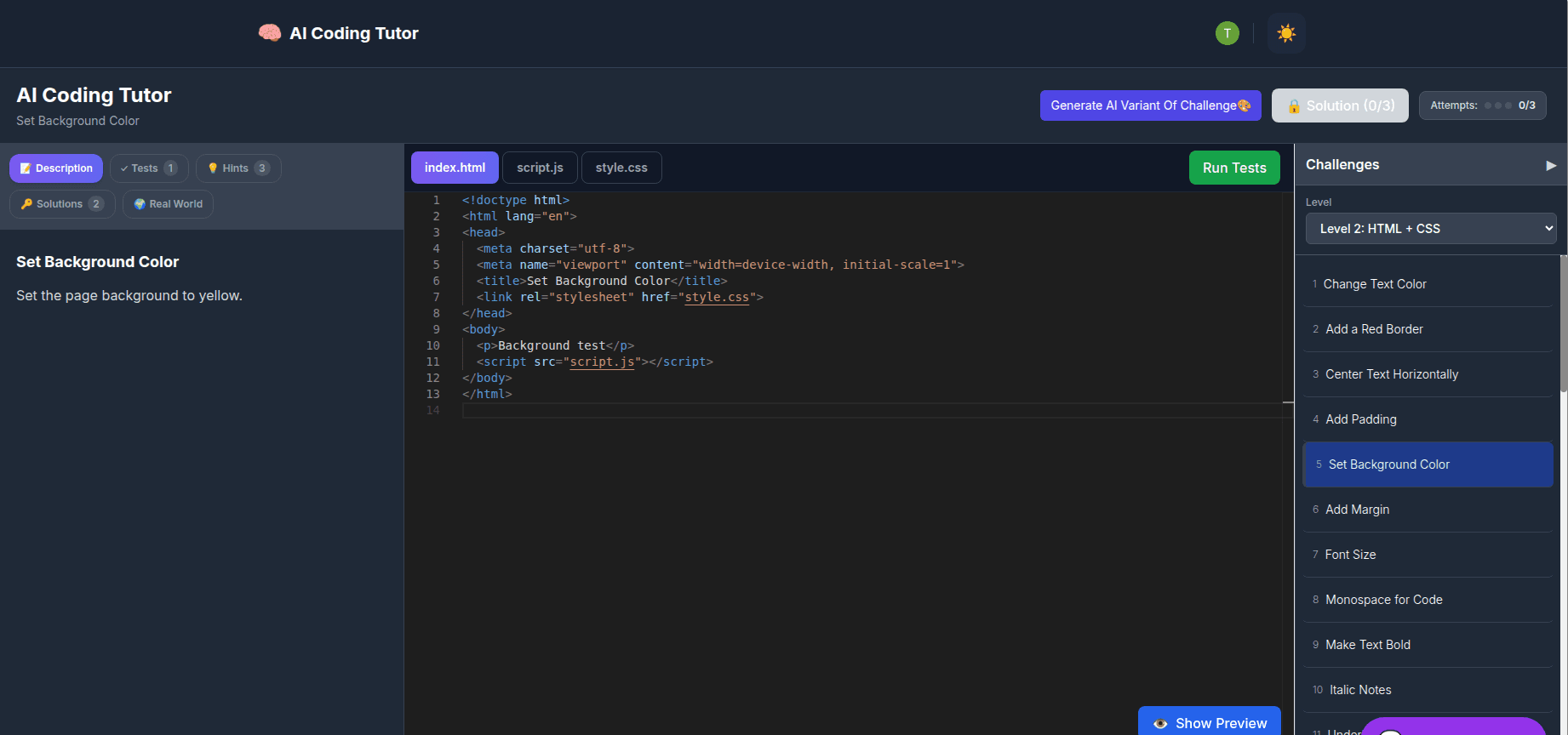Switch to the Solutions tab
1568x735 pixels.
pos(62,204)
